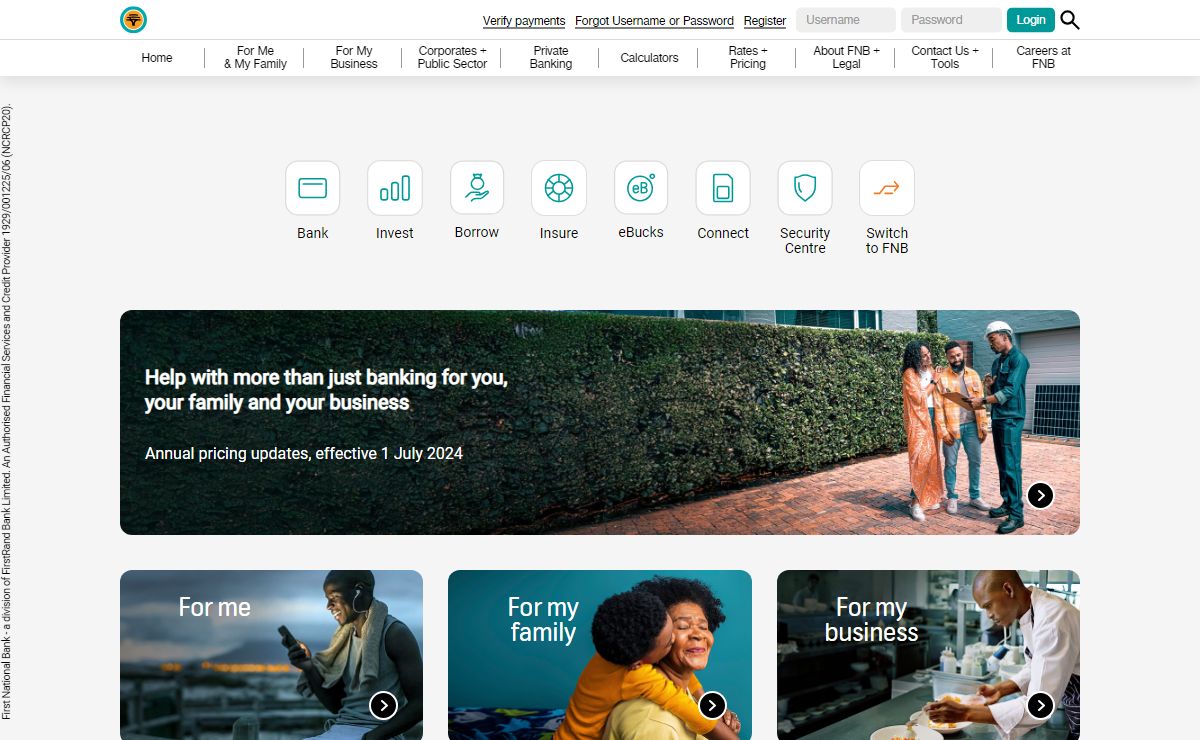
Task: Open the Calculators menu
Action: click(649, 58)
